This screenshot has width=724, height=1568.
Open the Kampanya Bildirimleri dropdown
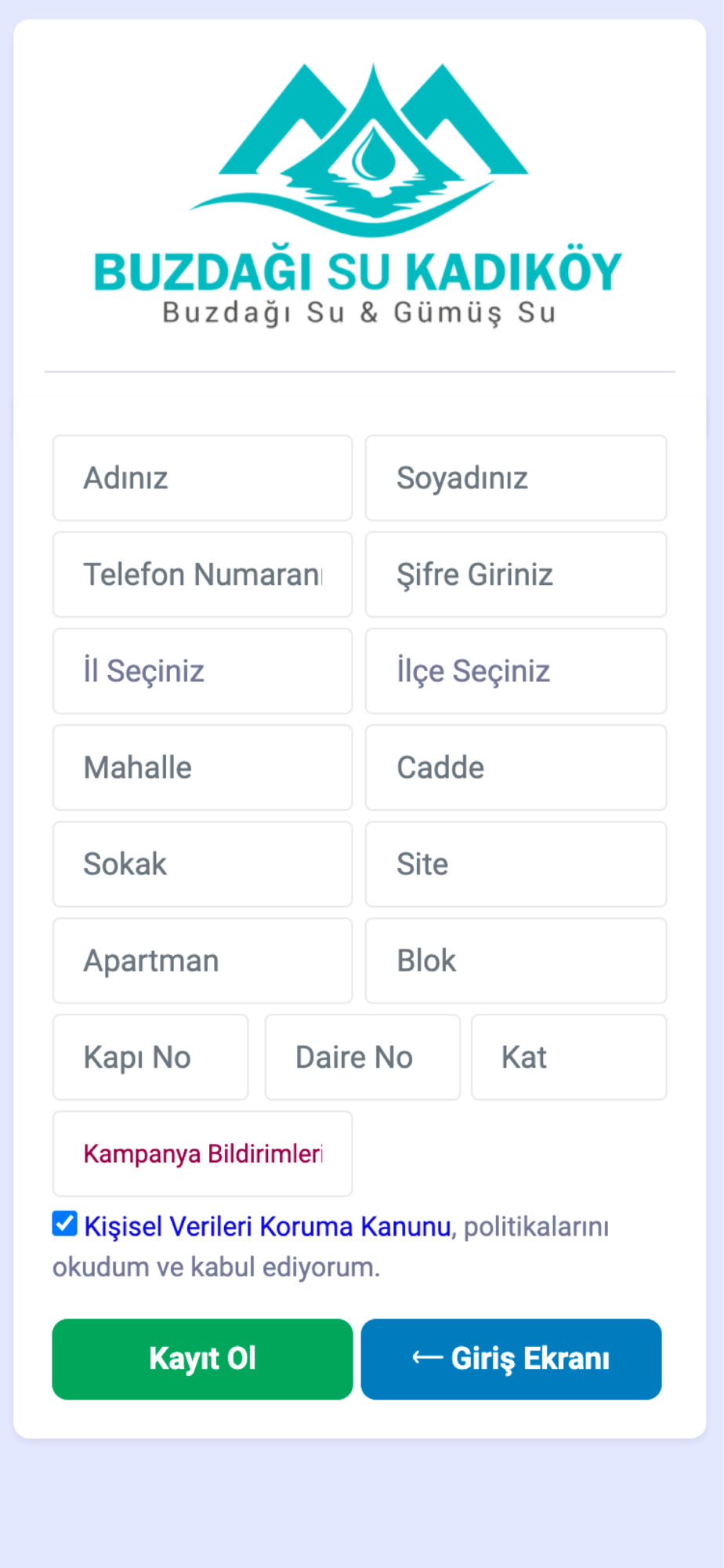202,1154
